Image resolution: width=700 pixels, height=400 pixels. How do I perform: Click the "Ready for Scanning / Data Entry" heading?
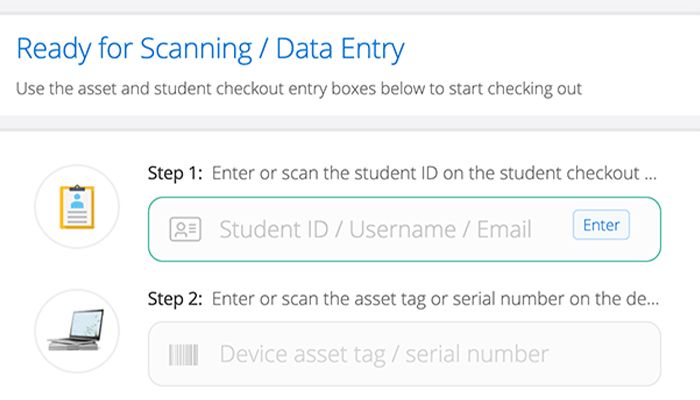[x=210, y=47]
